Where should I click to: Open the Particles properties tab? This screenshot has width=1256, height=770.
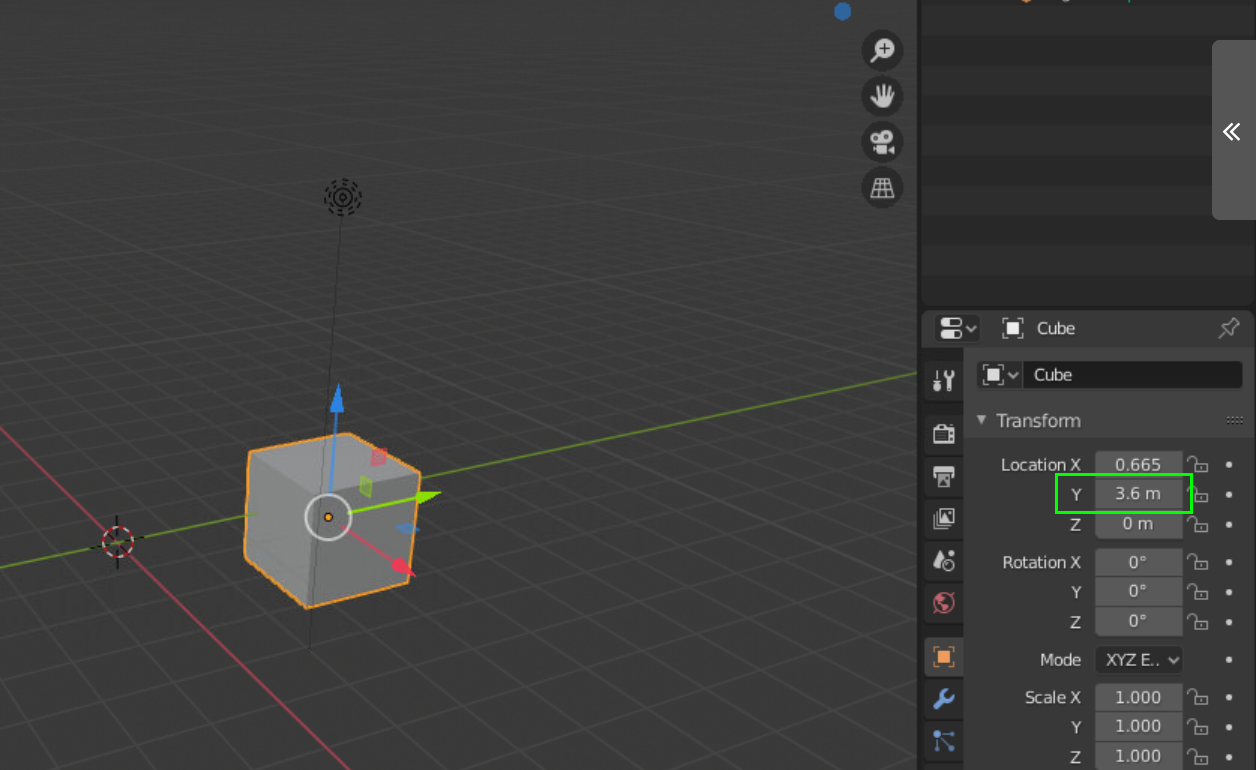tap(943, 741)
